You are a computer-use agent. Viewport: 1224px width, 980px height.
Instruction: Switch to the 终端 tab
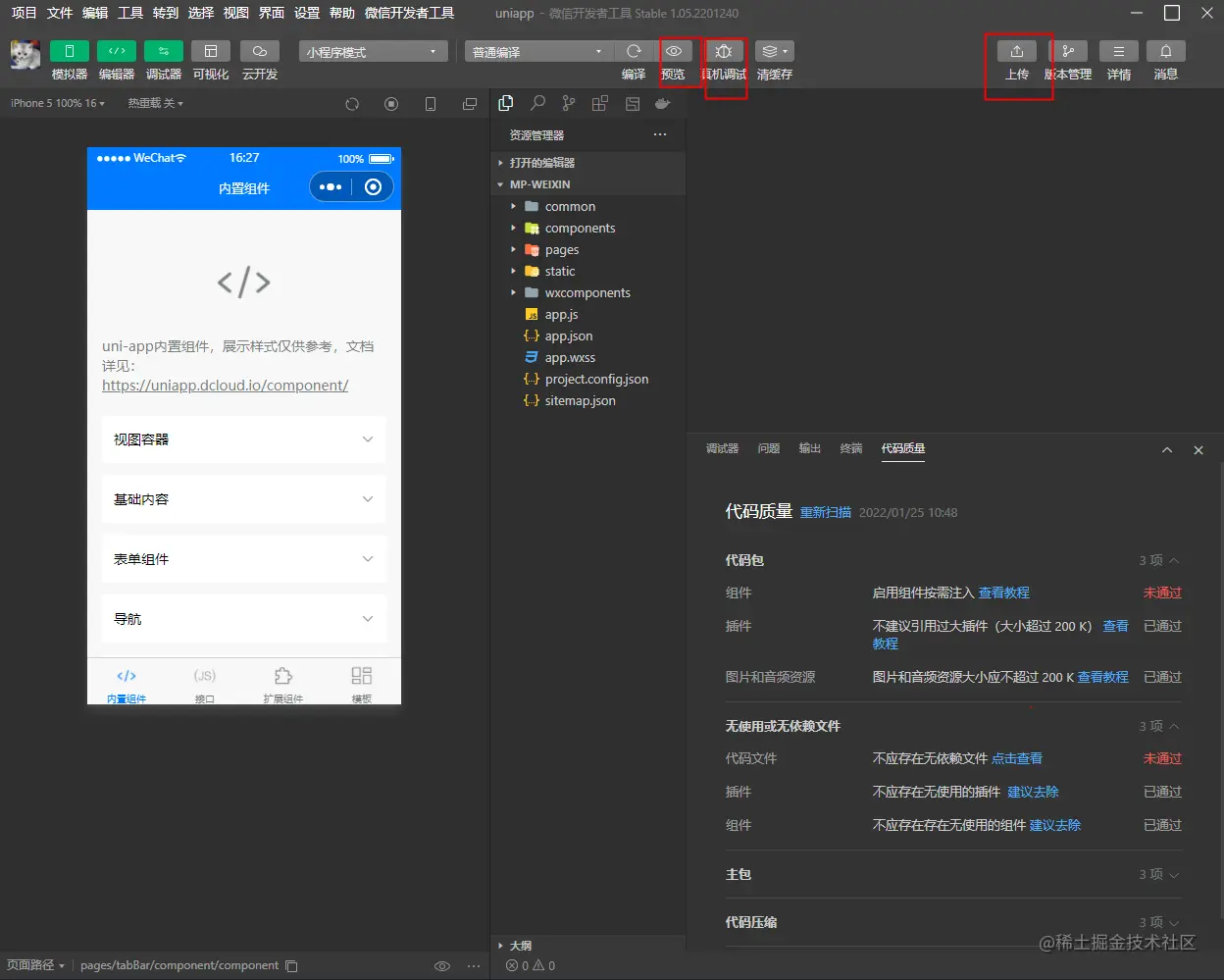(x=851, y=448)
